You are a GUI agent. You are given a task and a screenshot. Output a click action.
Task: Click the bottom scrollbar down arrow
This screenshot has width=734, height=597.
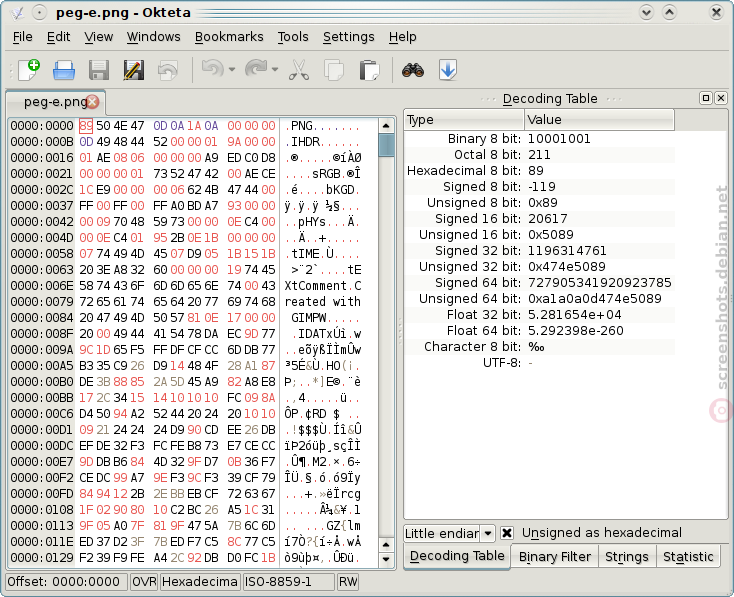tap(386, 559)
